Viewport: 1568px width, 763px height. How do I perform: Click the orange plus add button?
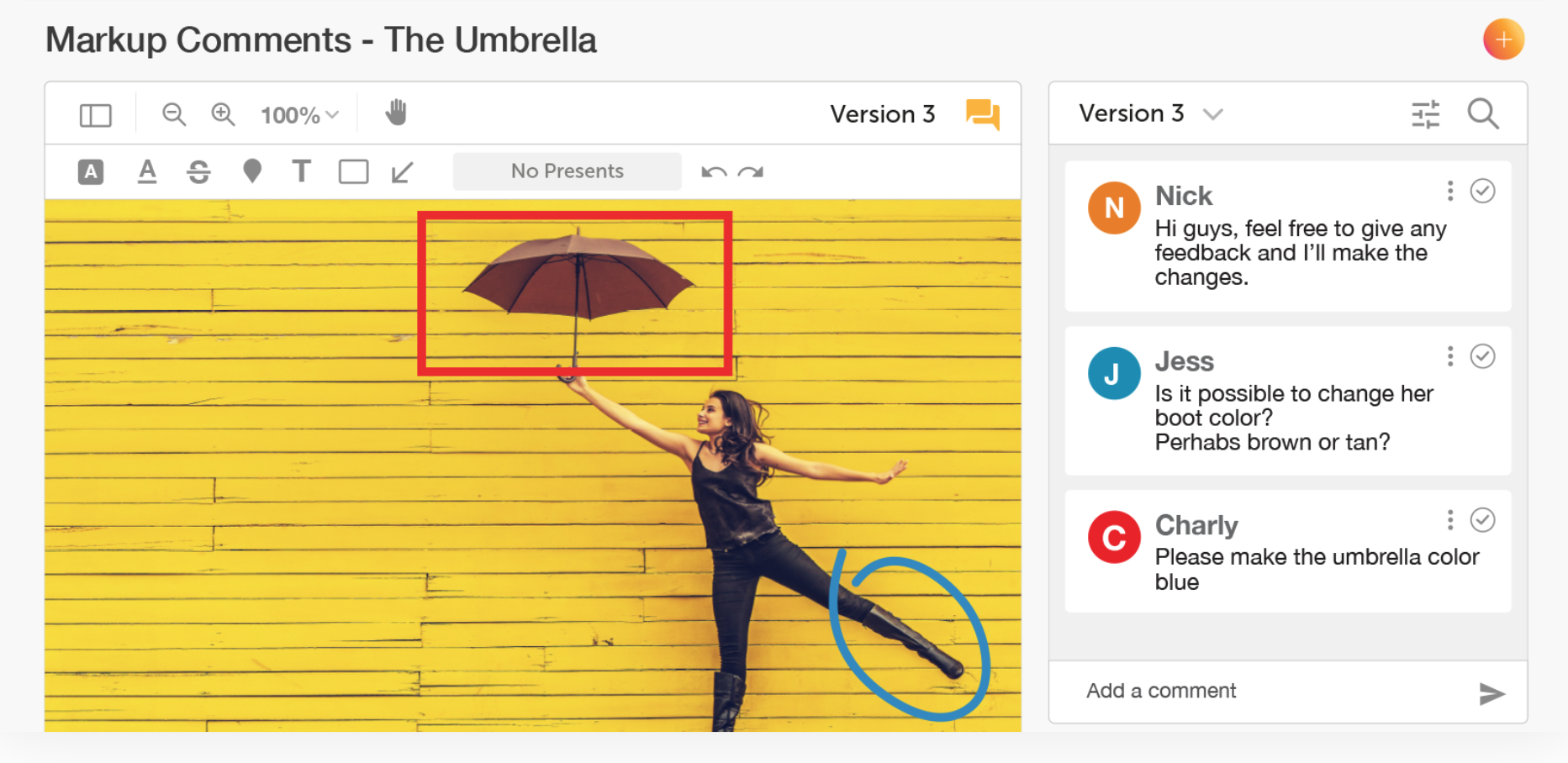(1503, 39)
